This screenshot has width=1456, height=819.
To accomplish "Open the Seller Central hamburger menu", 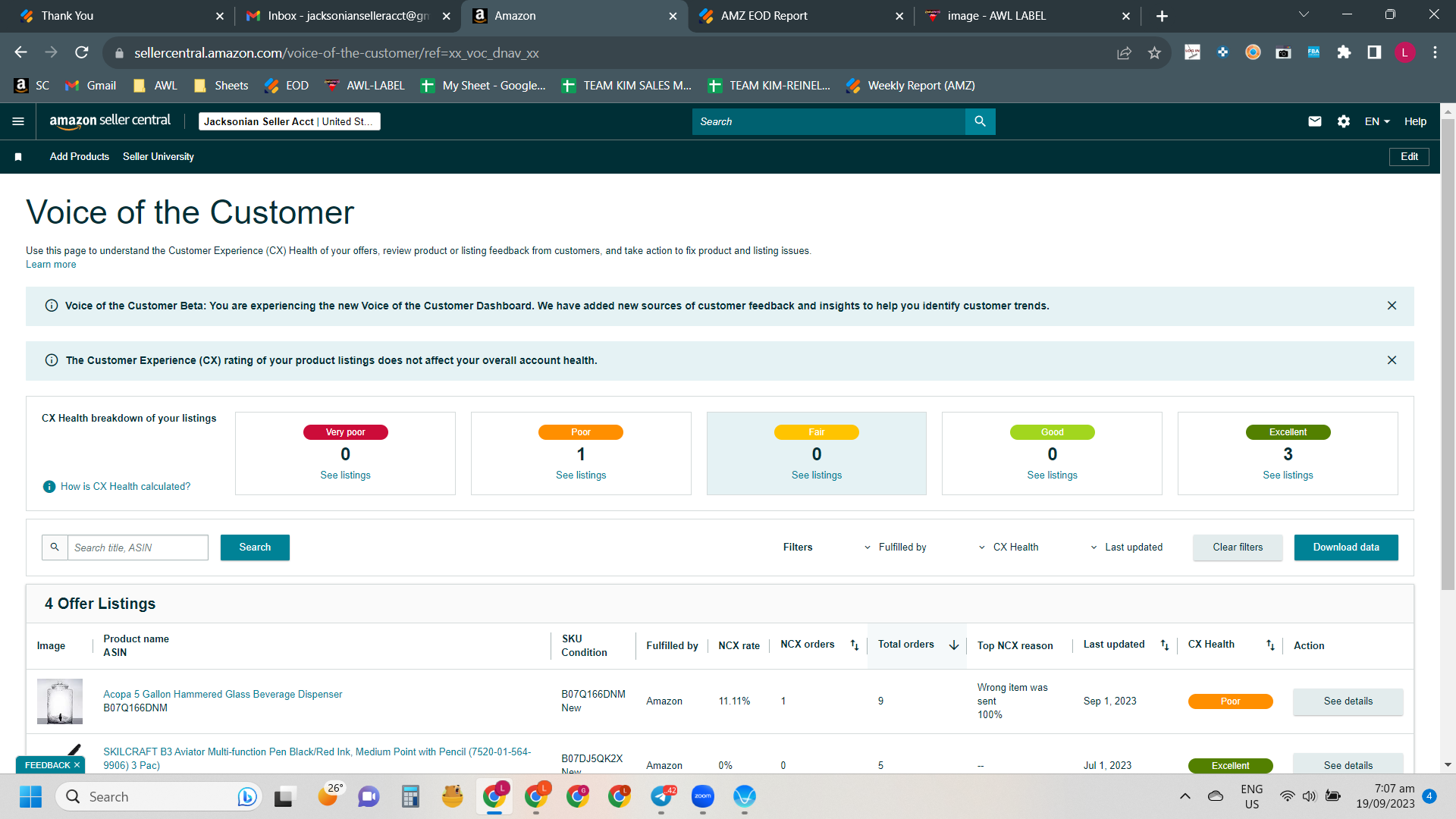I will pos(18,121).
